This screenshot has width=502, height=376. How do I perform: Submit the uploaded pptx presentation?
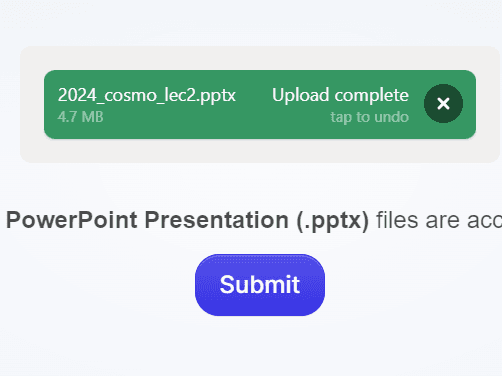point(260,285)
